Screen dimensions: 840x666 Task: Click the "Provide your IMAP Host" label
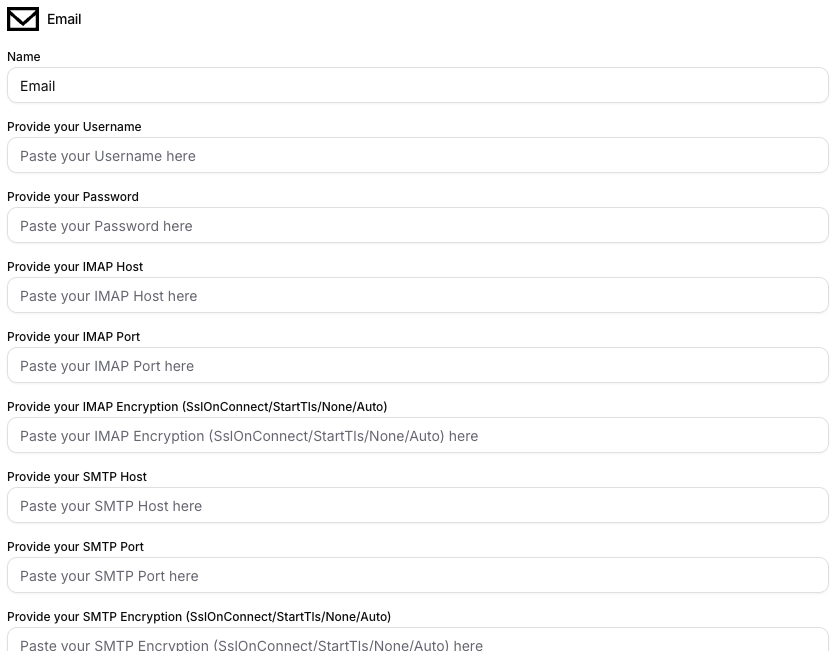coord(75,267)
